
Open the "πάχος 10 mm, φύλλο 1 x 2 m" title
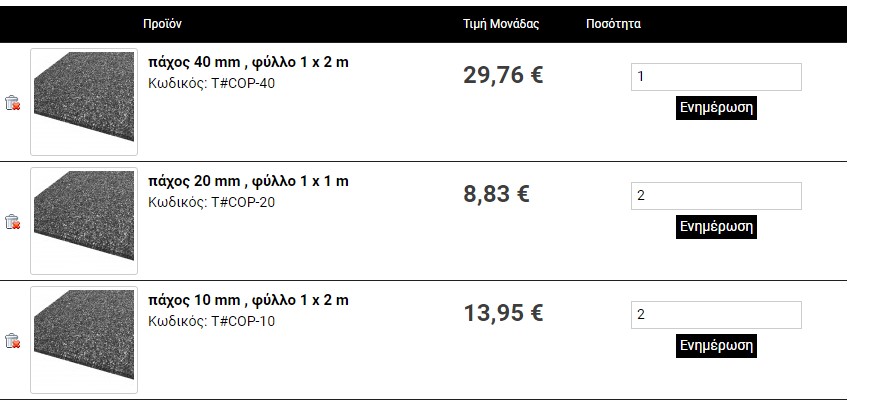pos(248,301)
